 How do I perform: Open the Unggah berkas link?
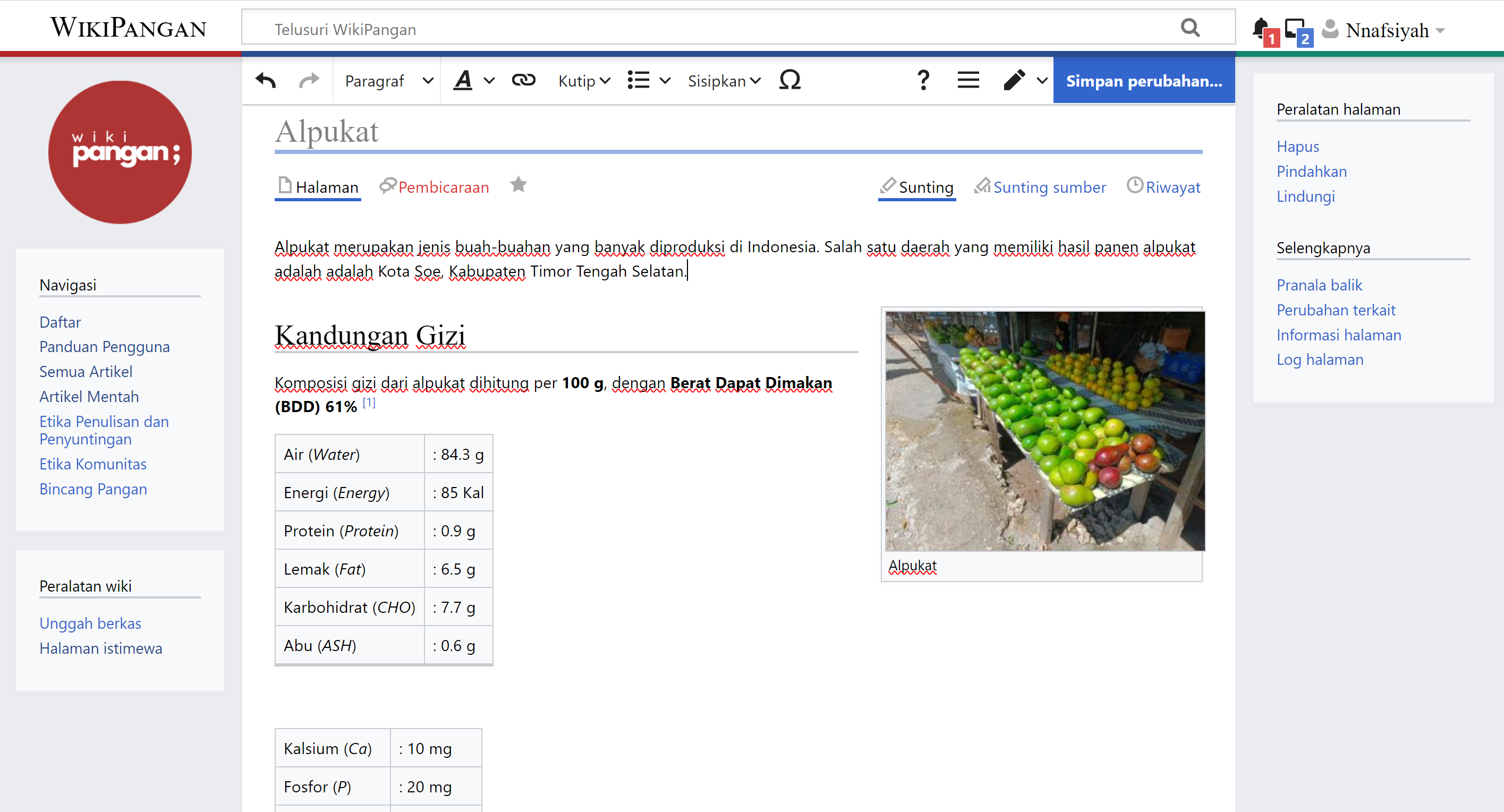(x=90, y=623)
